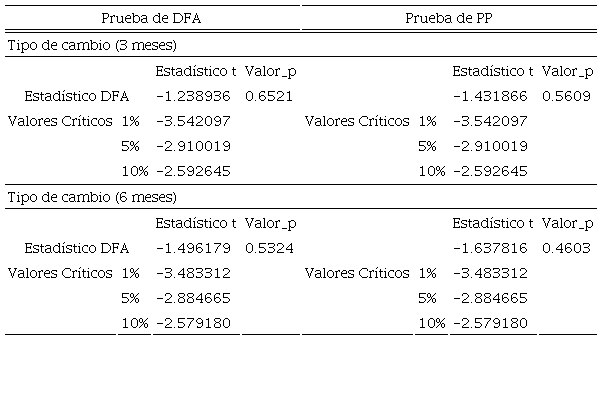Viewport: 602px width, 408px height.
Task: Click 6-month DFA 10% critical value -2.579180
Action: click(x=193, y=323)
